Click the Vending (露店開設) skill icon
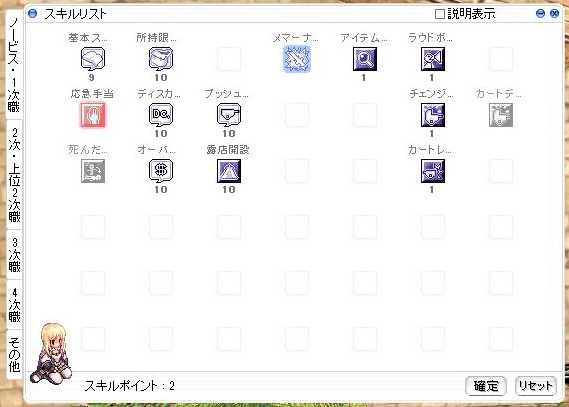Screen dimensions: 569x407 (x=229, y=171)
